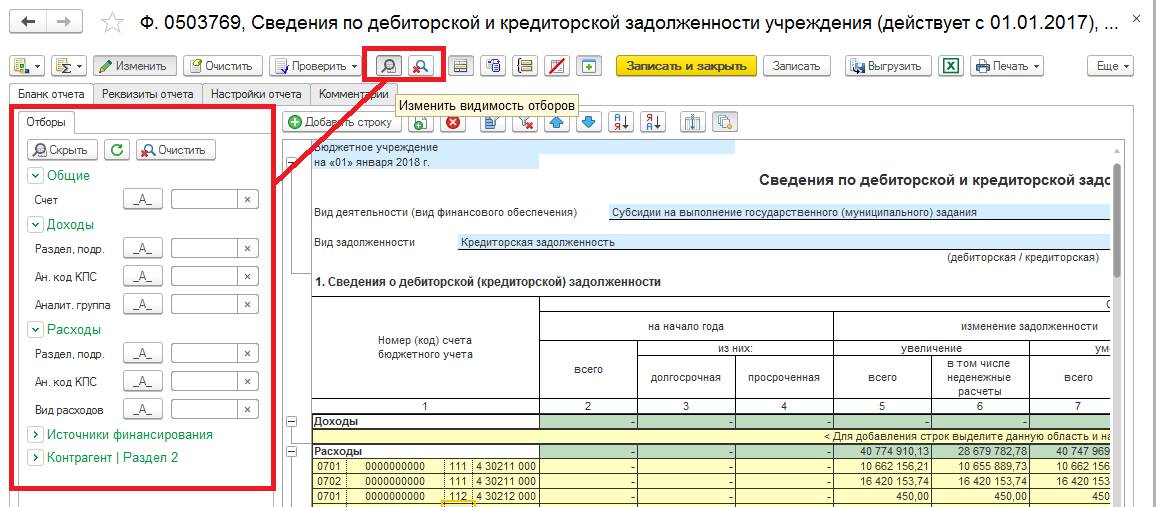Image resolution: width=1156 pixels, height=507 pixels.
Task: Click the red-slashed page toolbar icon
Action: (x=558, y=66)
